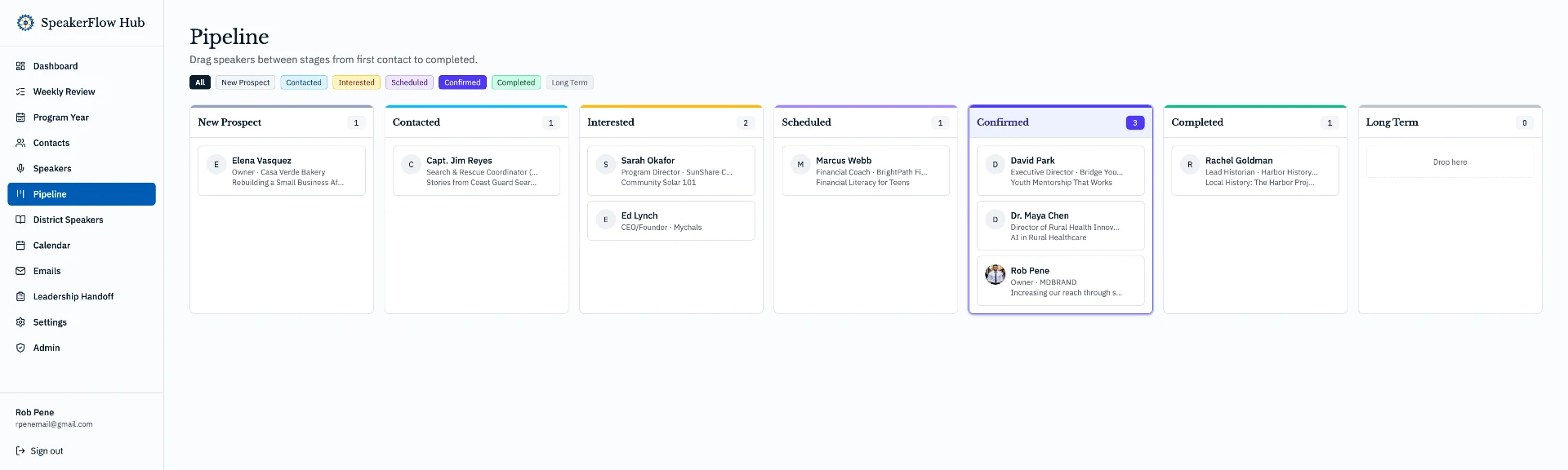Click the Interested column count badge
The height and width of the screenshot is (470, 1568).
746,122
